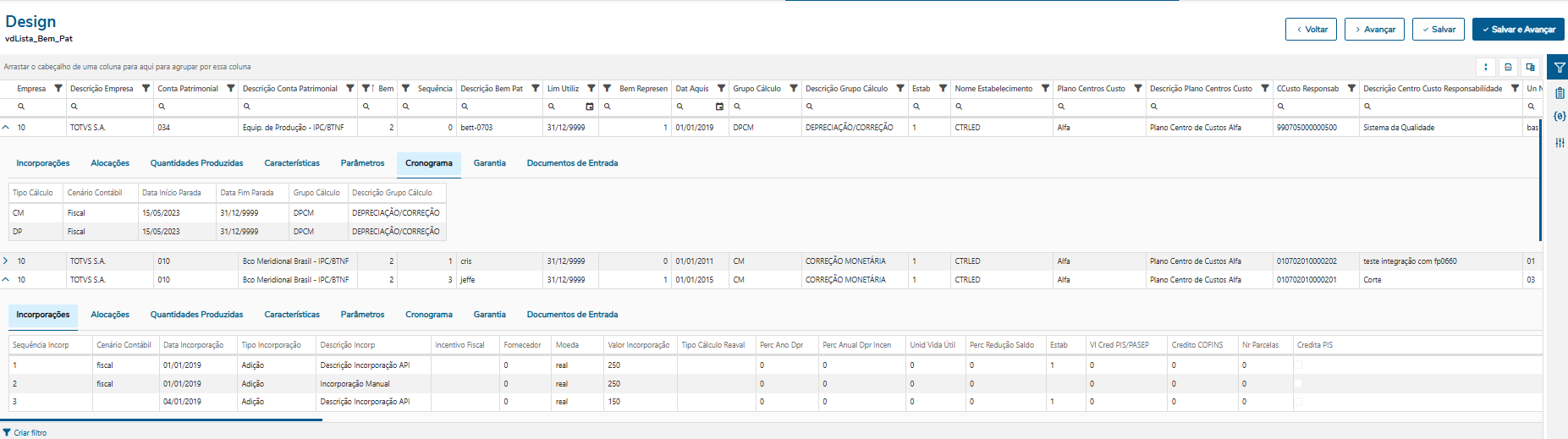This screenshot has width=1568, height=439.
Task: Click the column chooser icon above grid
Action: 1530,67
